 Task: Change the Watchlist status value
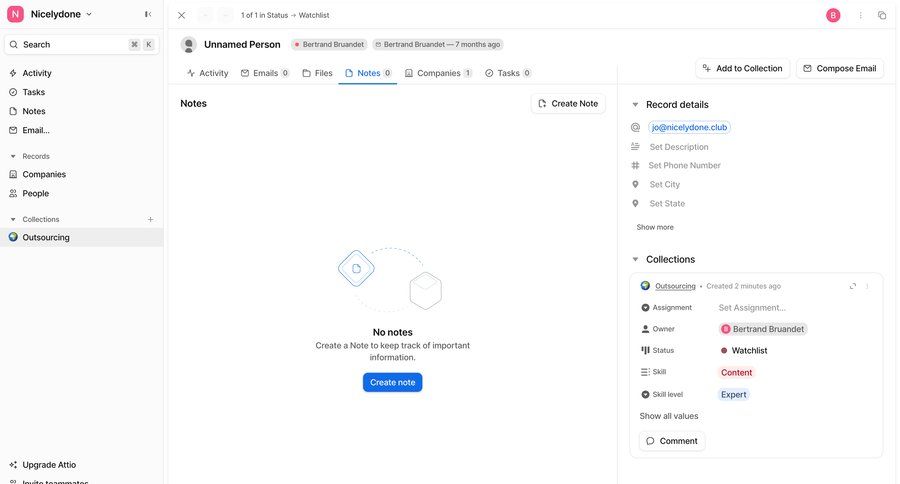tap(744, 350)
